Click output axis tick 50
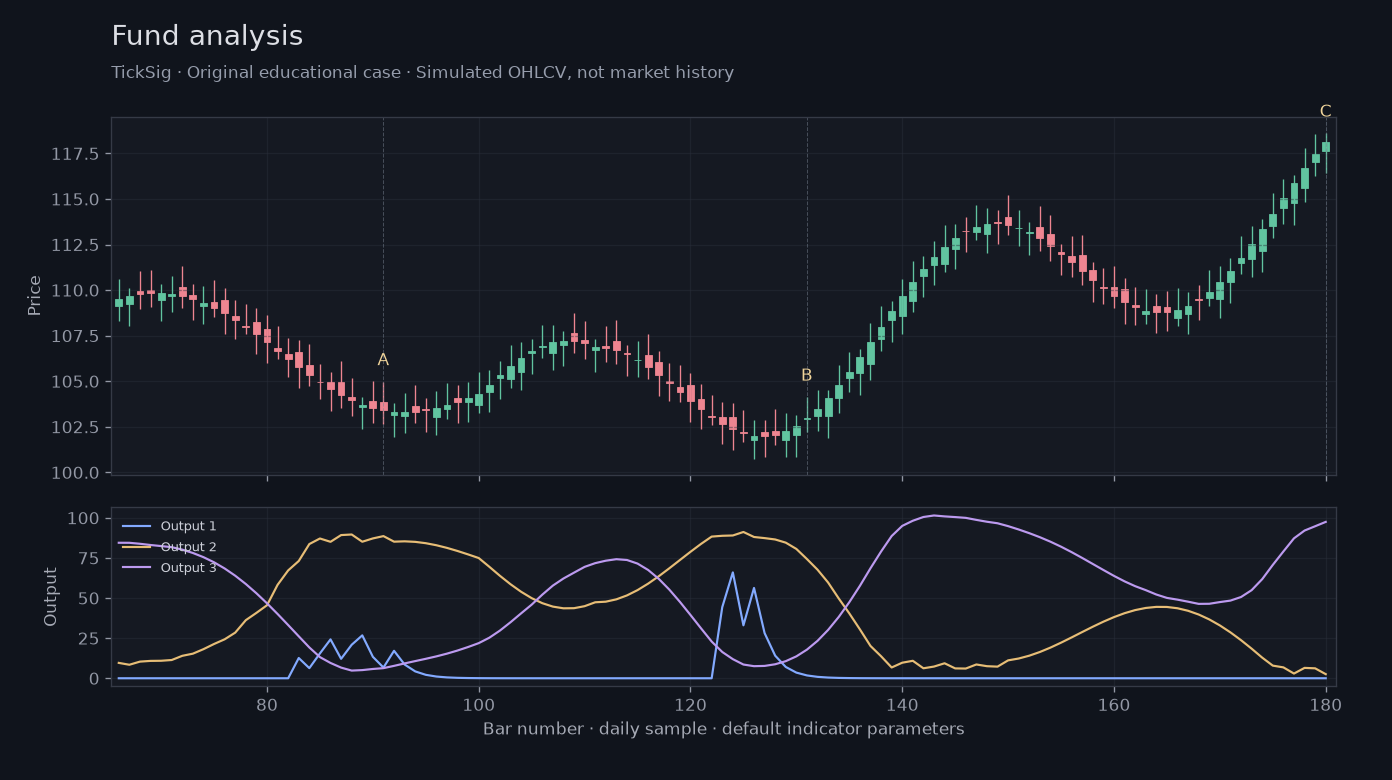 88,598
